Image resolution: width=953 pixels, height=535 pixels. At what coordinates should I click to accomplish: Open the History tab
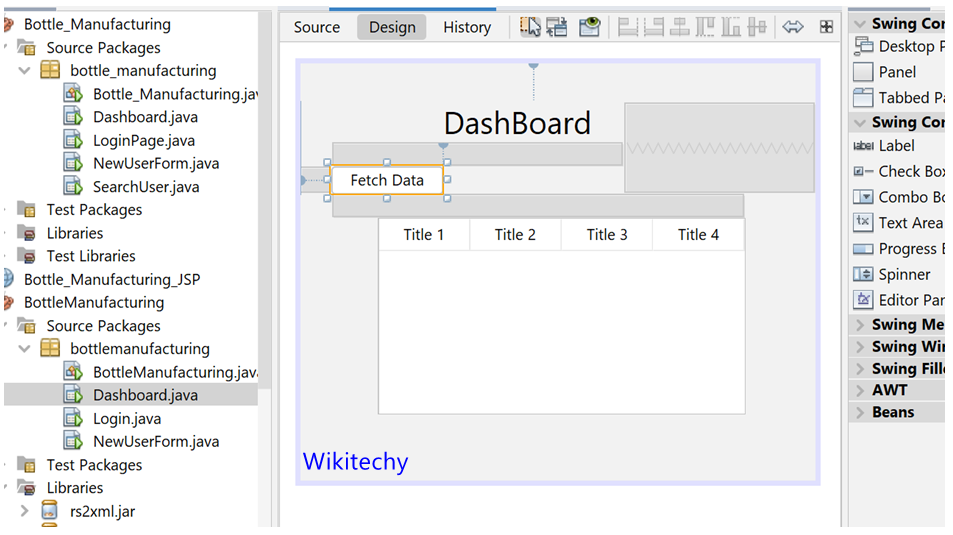point(467,27)
